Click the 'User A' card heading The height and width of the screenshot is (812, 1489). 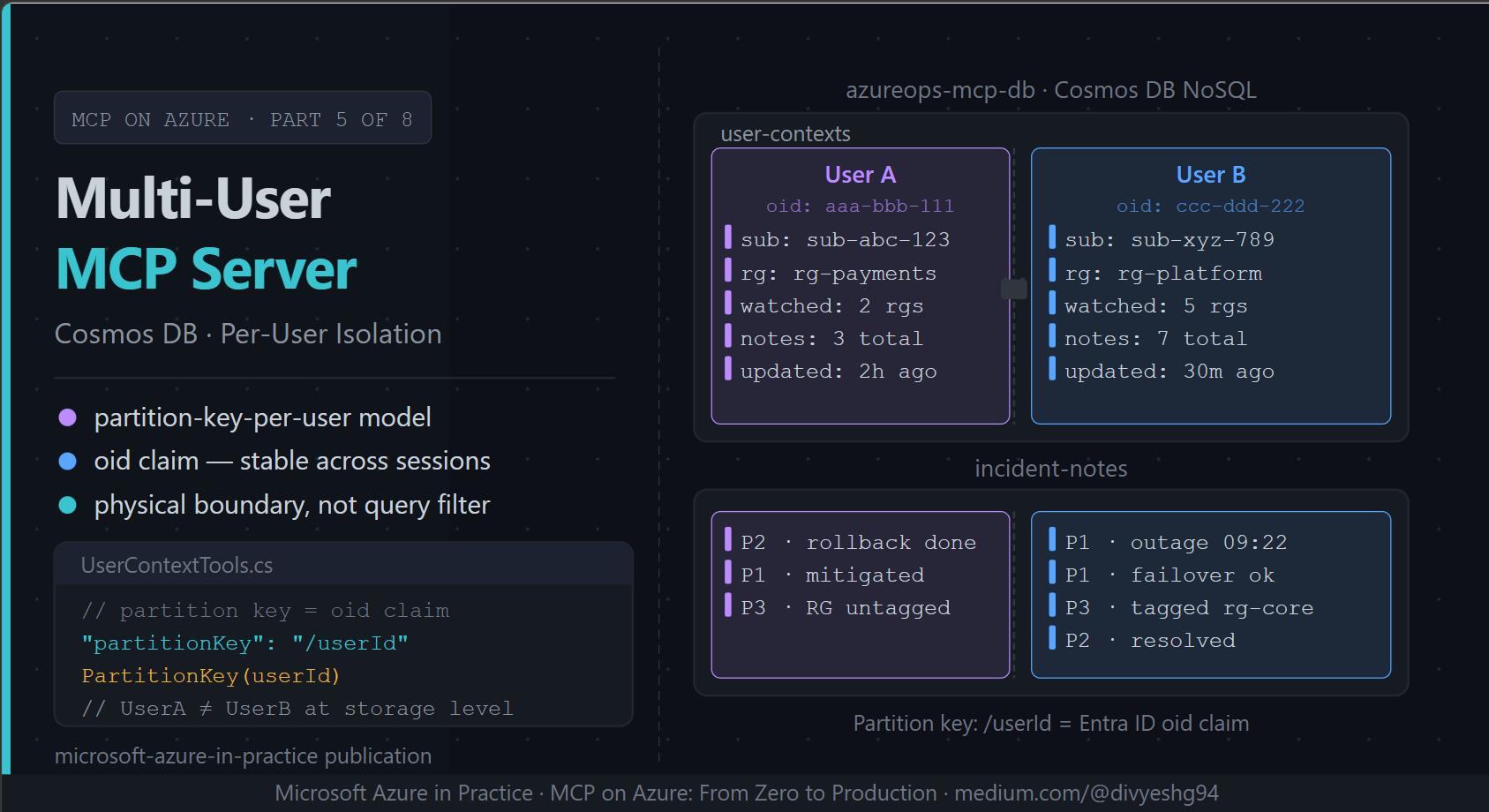click(861, 175)
